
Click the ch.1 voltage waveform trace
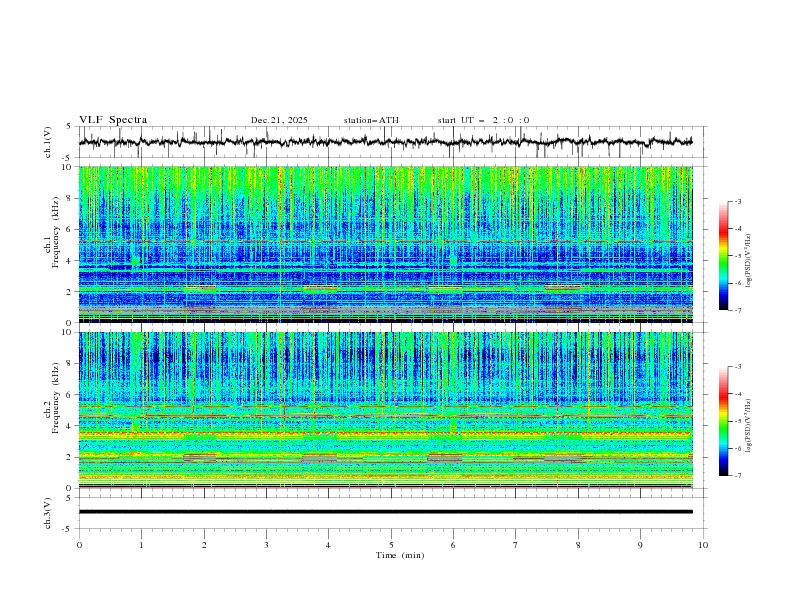[x=385, y=142]
